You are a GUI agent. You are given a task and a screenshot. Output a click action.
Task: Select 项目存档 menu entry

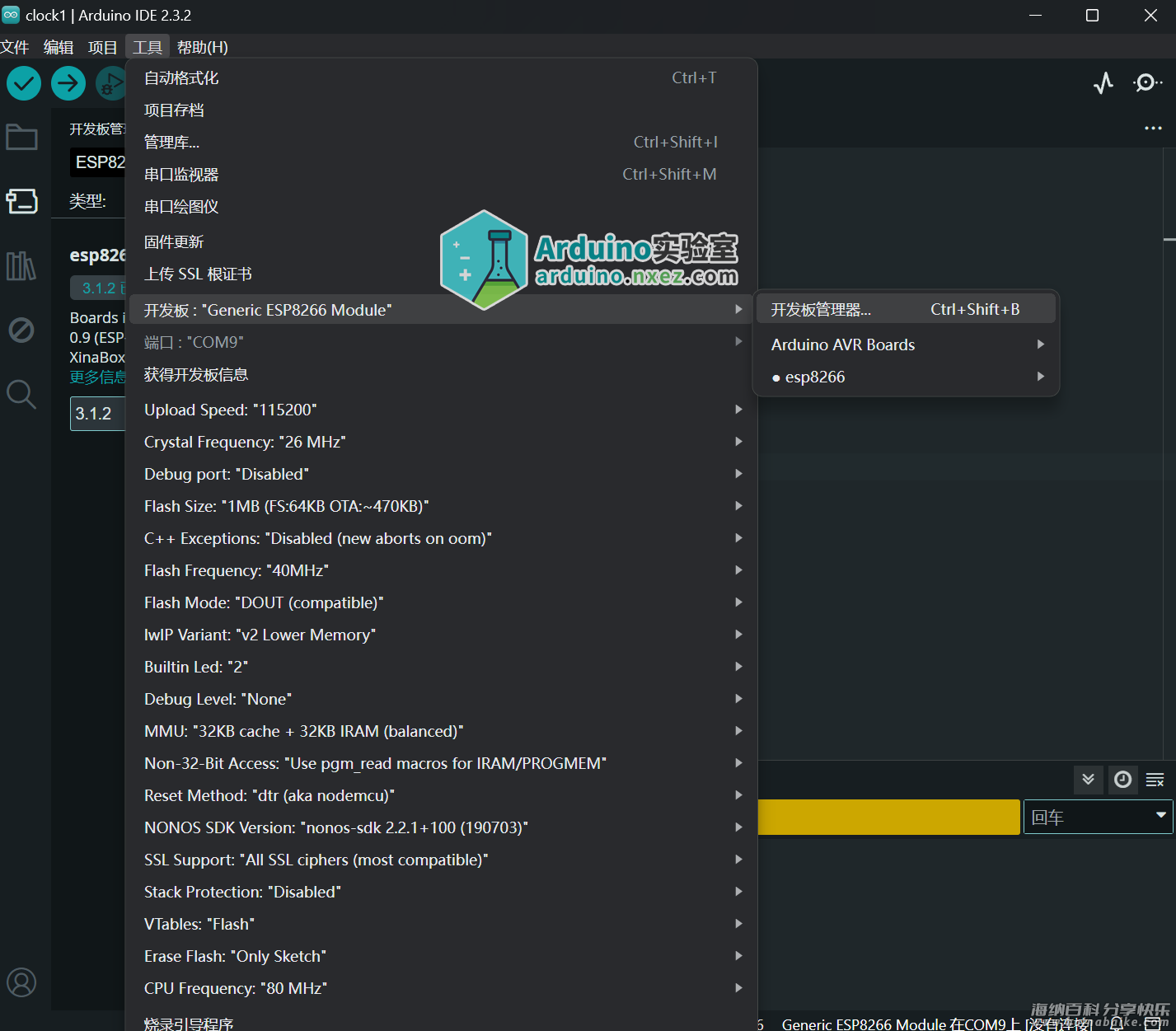click(441, 110)
